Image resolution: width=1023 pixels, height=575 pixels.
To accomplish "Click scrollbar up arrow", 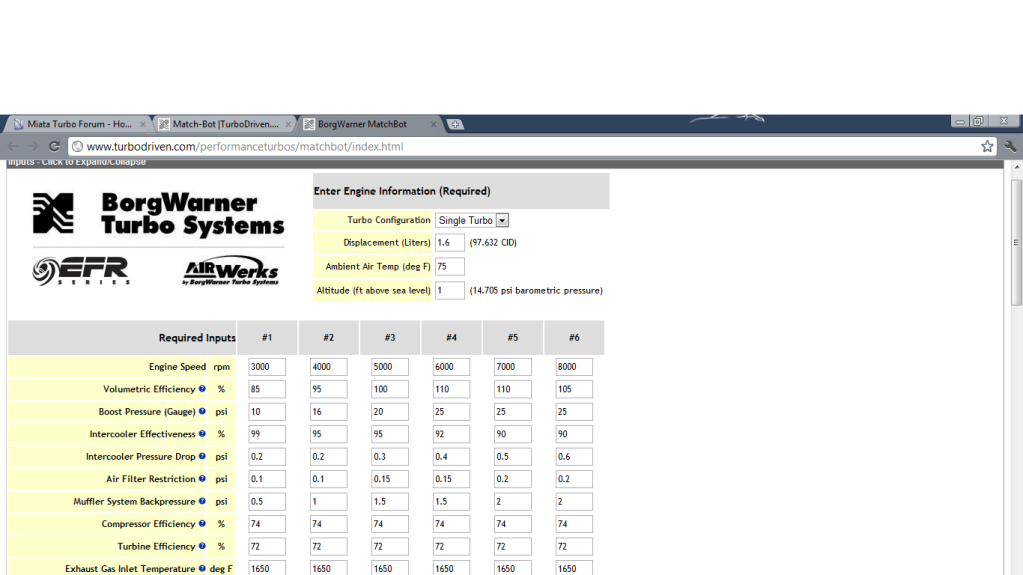I will pos(1016,167).
